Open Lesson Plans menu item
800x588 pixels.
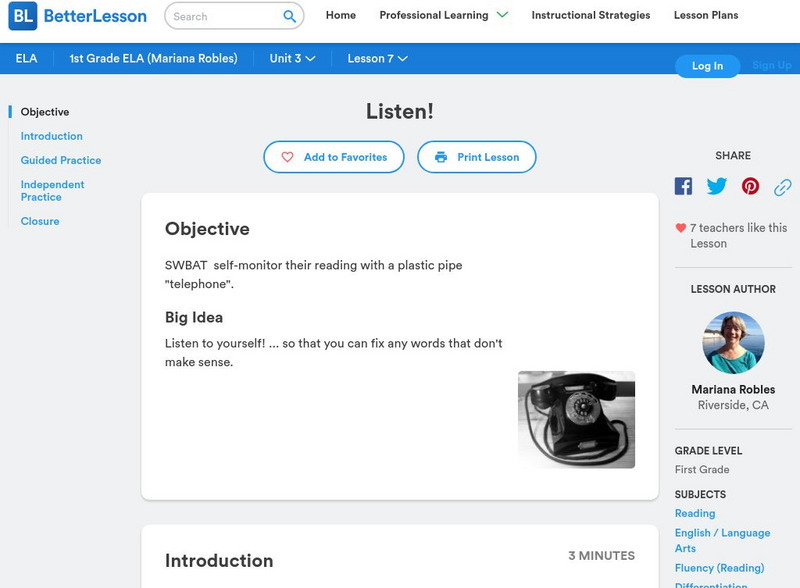pyautogui.click(x=706, y=15)
